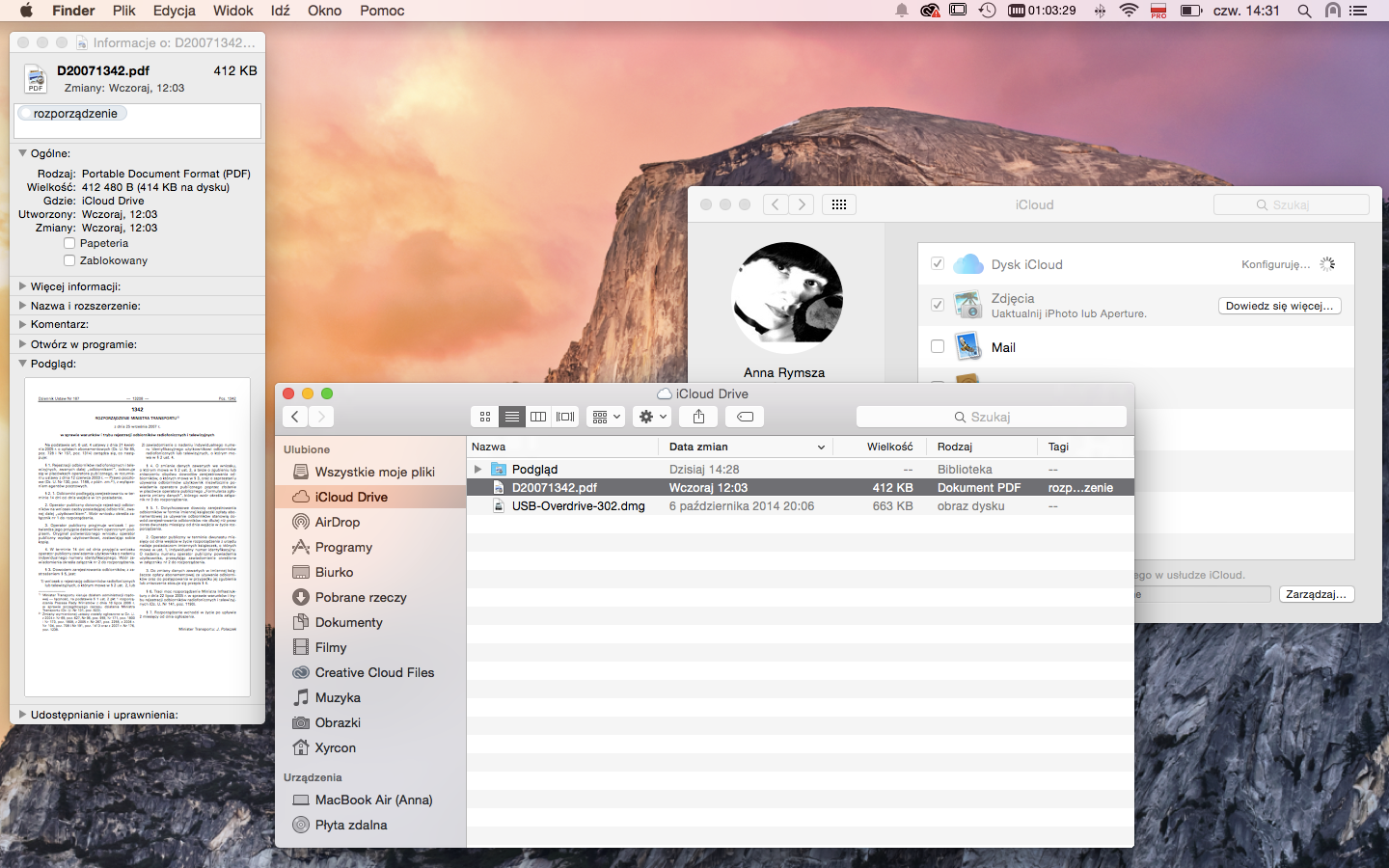Open Notification Center from the menu bar
The width and height of the screenshot is (1389, 868).
click(x=1358, y=11)
